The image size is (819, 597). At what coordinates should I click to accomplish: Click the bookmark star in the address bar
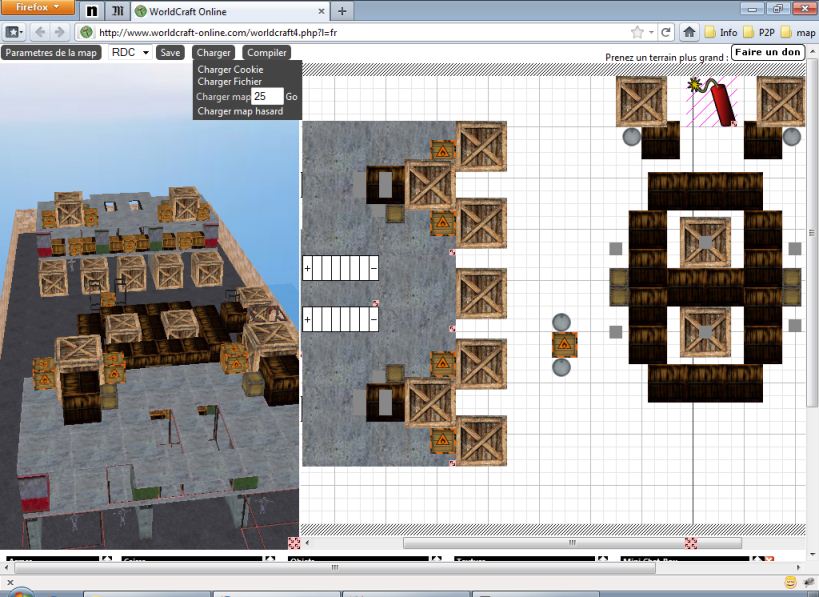pos(637,32)
